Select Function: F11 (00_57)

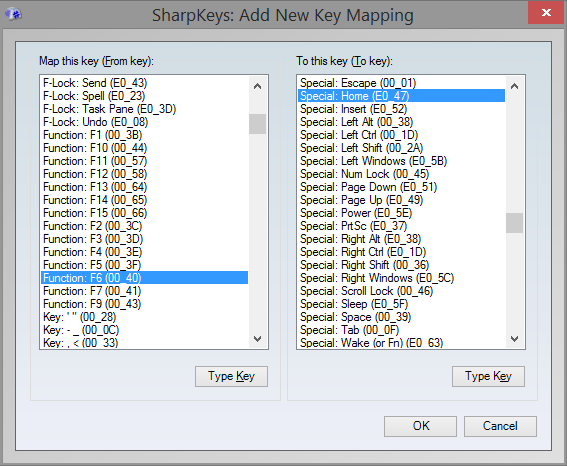(144, 161)
